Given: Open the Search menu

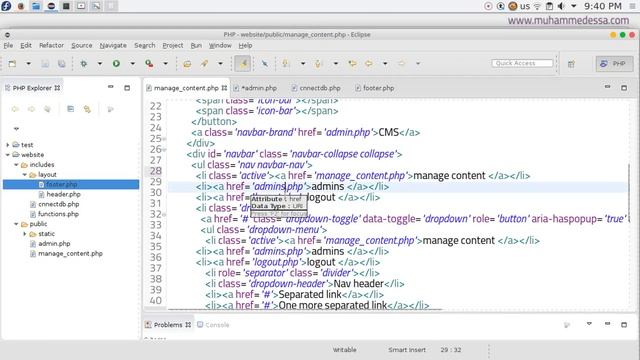Looking at the screenshot, I should pyautogui.click(x=144, y=45).
